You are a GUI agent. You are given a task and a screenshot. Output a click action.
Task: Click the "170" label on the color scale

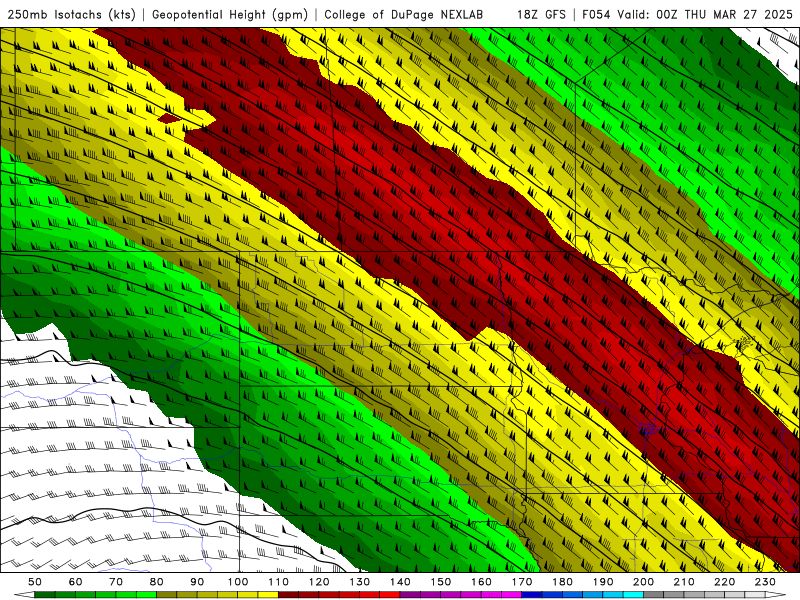[x=522, y=582]
